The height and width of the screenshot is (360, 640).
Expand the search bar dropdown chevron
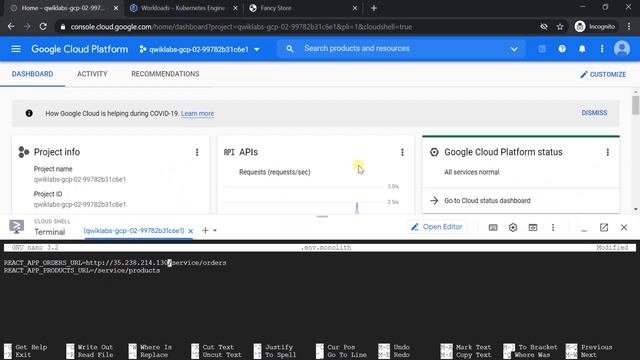click(x=514, y=49)
